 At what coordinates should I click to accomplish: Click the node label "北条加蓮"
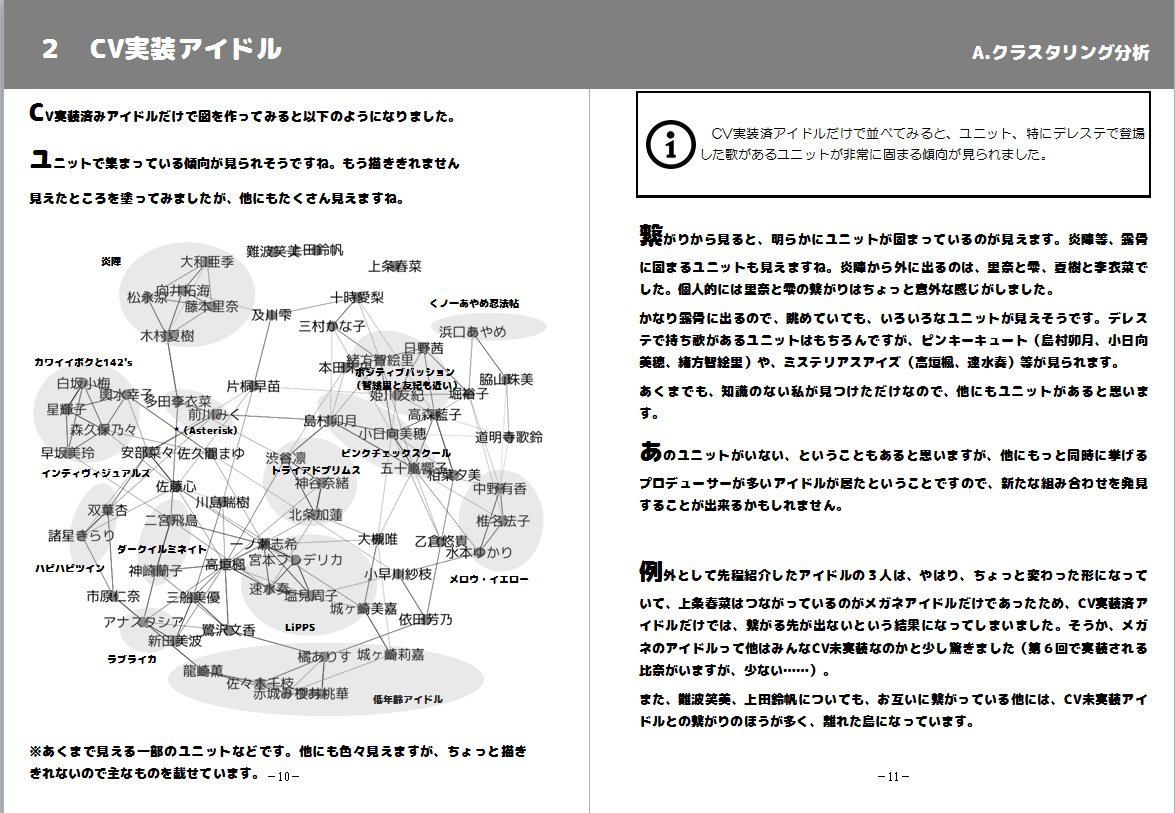click(x=316, y=515)
